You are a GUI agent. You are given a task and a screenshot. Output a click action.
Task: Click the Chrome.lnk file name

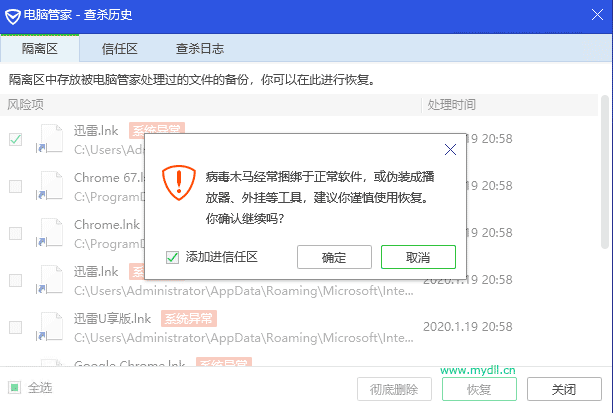click(107, 224)
